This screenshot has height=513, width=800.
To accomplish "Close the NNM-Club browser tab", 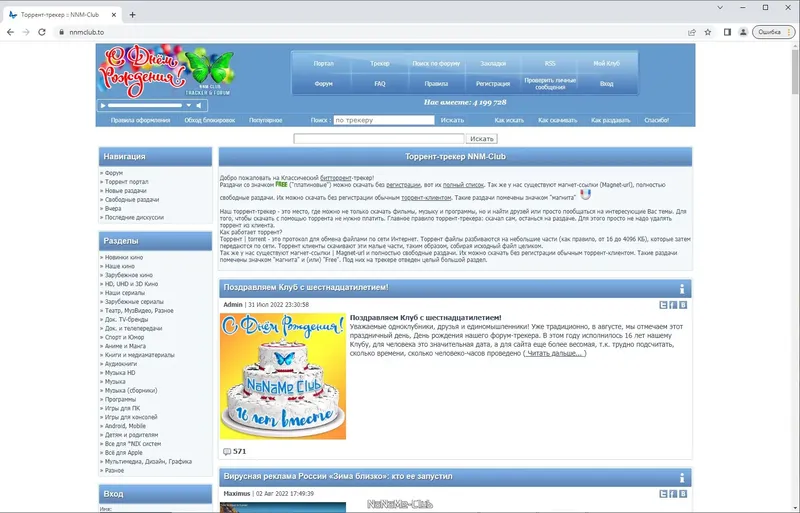I will [x=114, y=15].
